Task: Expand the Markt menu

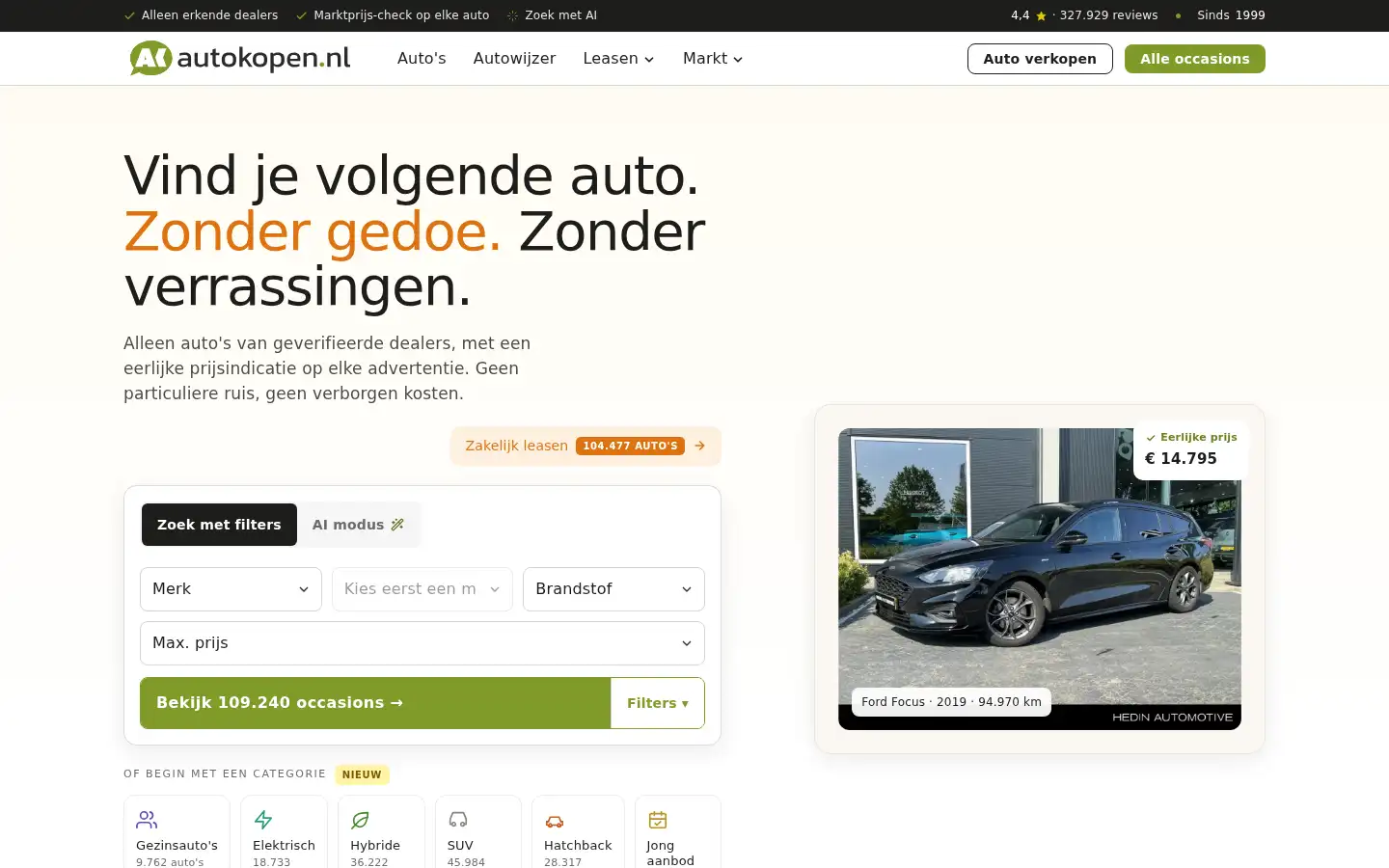Action: (713, 59)
